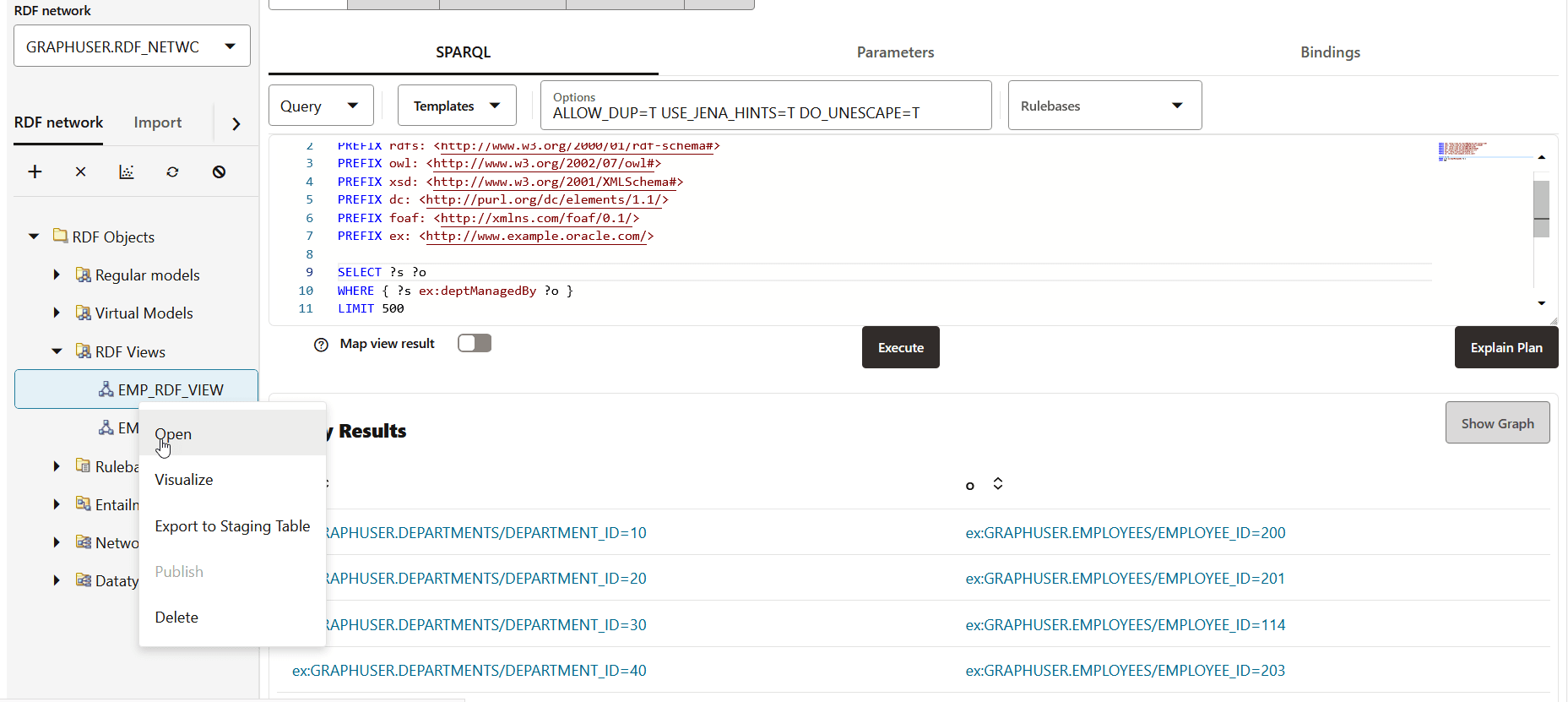Show more tabs with right chevron
Image resolution: width=1568 pixels, height=702 pixels.
coord(236,124)
